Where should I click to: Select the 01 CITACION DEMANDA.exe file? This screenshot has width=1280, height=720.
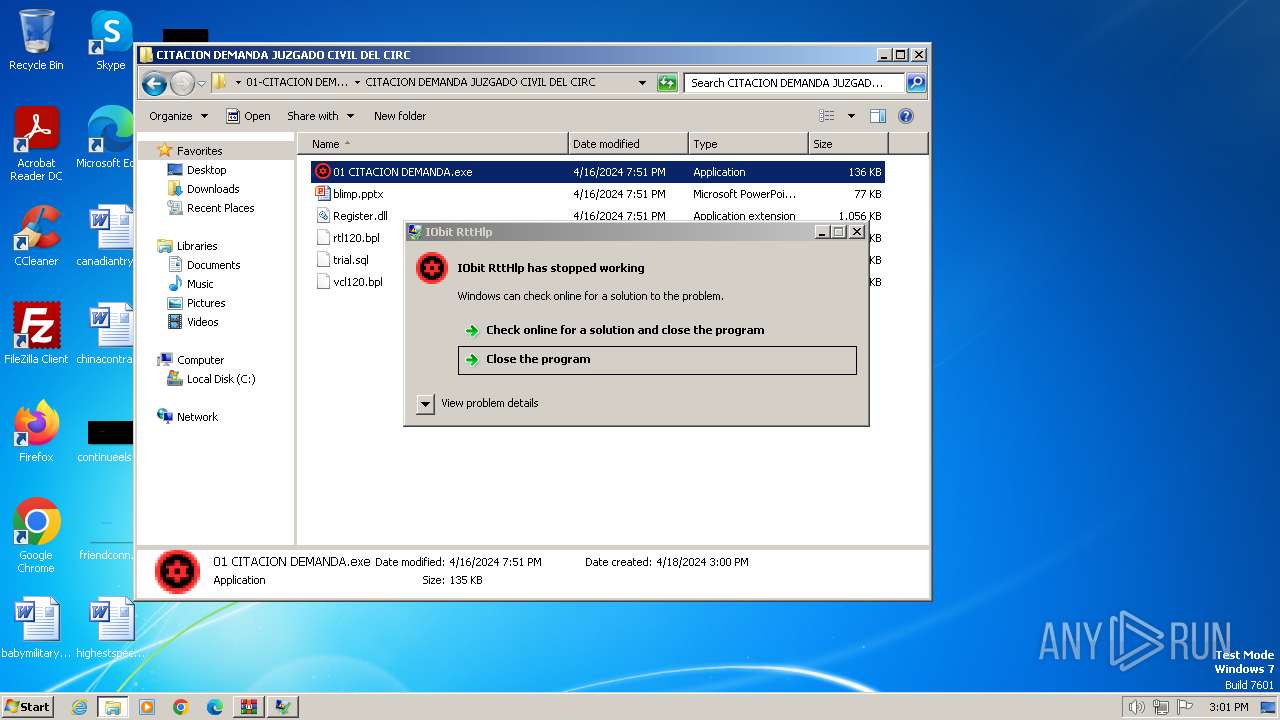598,172
